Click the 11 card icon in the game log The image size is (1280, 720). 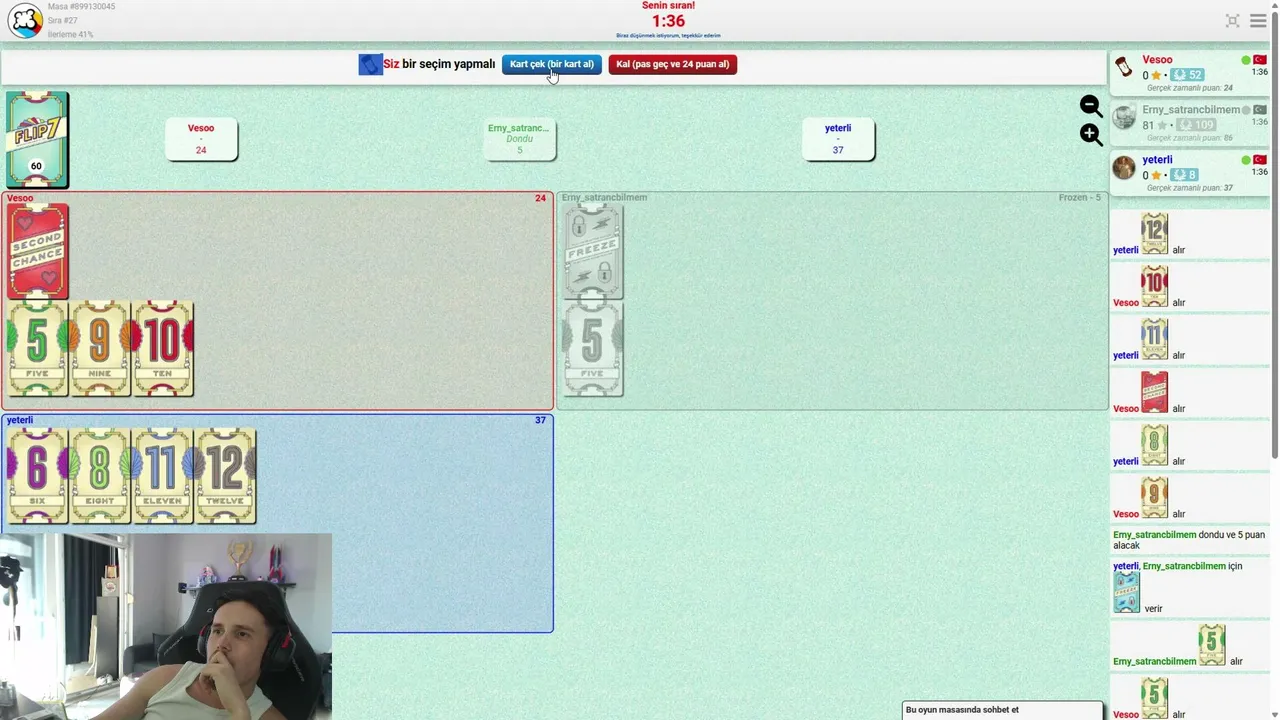pos(1155,339)
